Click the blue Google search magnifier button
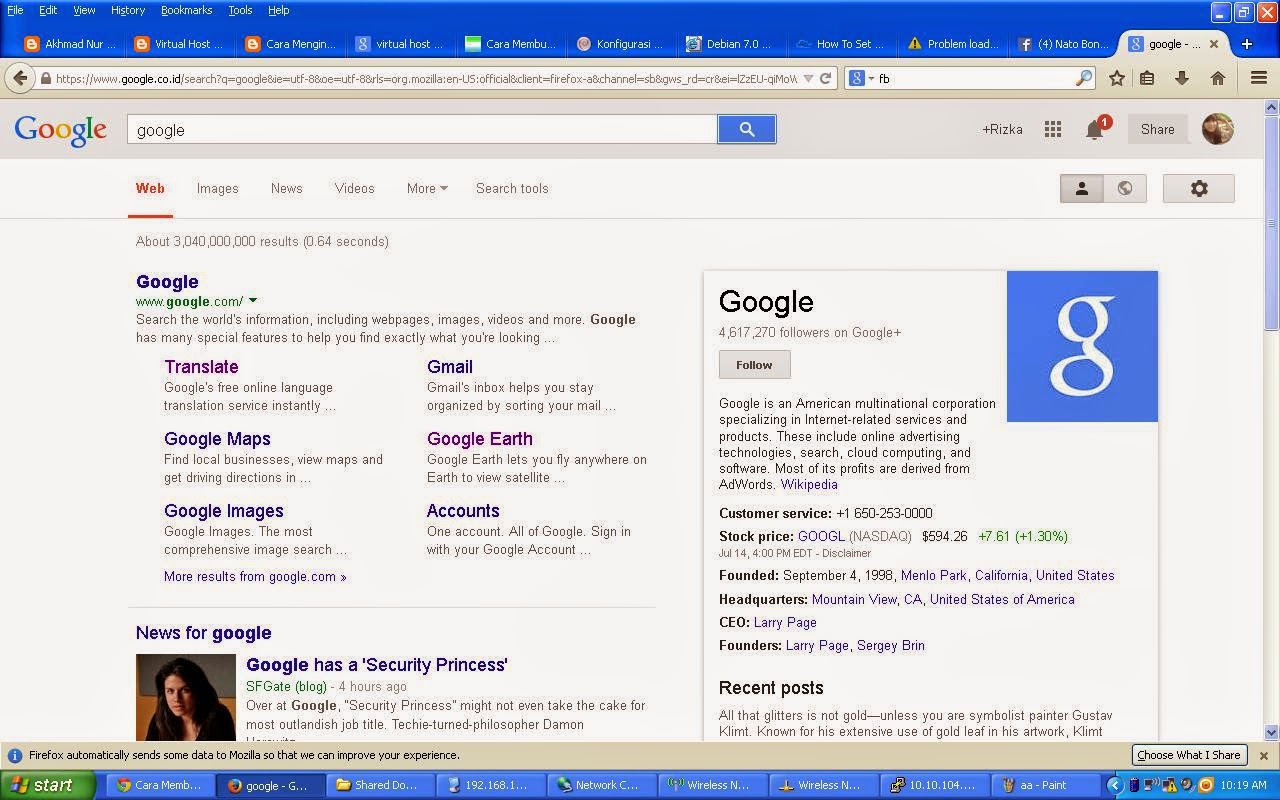Screen dimensions: 1280x800 (x=746, y=129)
